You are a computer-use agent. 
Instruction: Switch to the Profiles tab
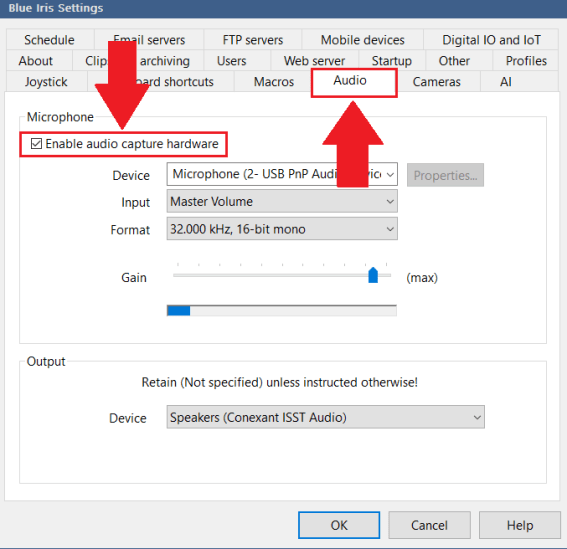tap(526, 61)
